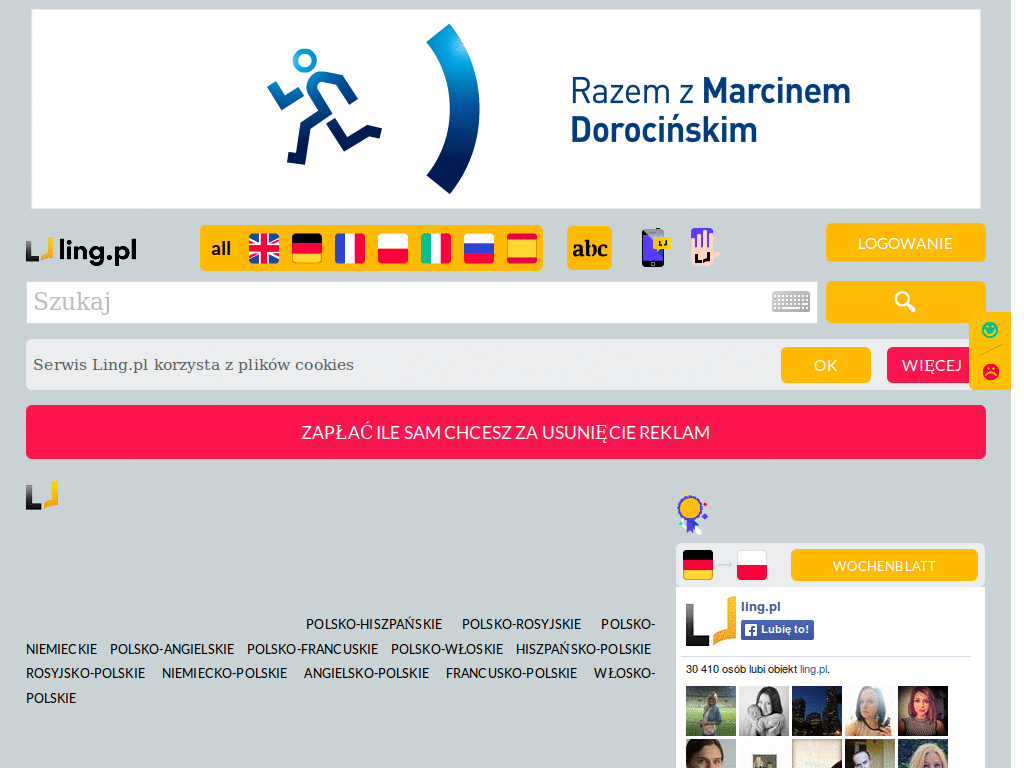Choose the Polish flag in language bar

[x=393, y=249]
